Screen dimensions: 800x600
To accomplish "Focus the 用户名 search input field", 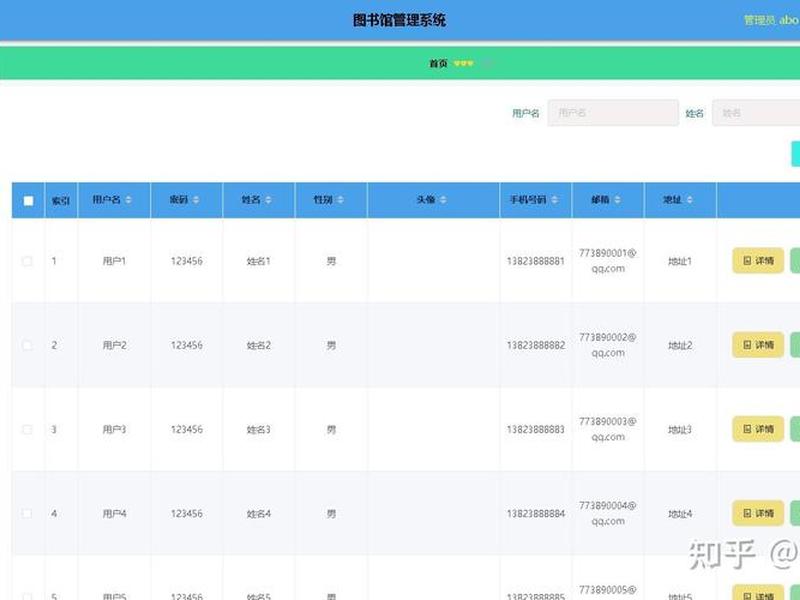I will click(613, 113).
